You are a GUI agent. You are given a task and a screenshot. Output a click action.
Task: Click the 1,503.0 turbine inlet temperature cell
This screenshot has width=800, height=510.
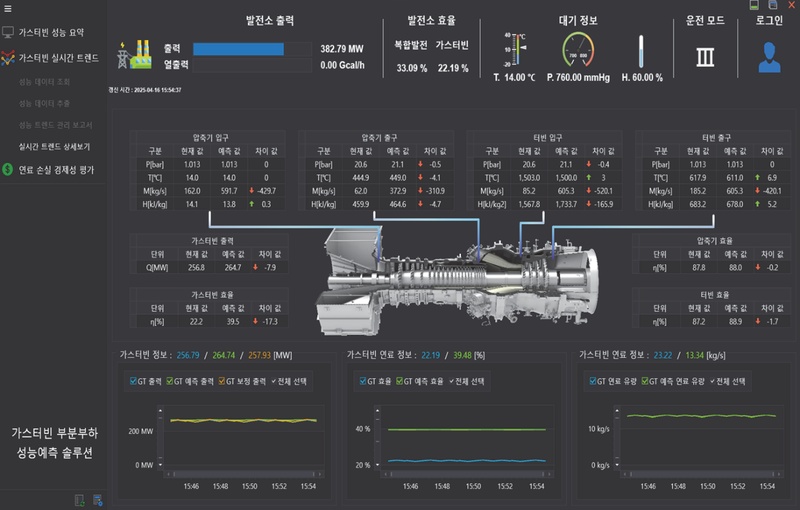(529, 177)
